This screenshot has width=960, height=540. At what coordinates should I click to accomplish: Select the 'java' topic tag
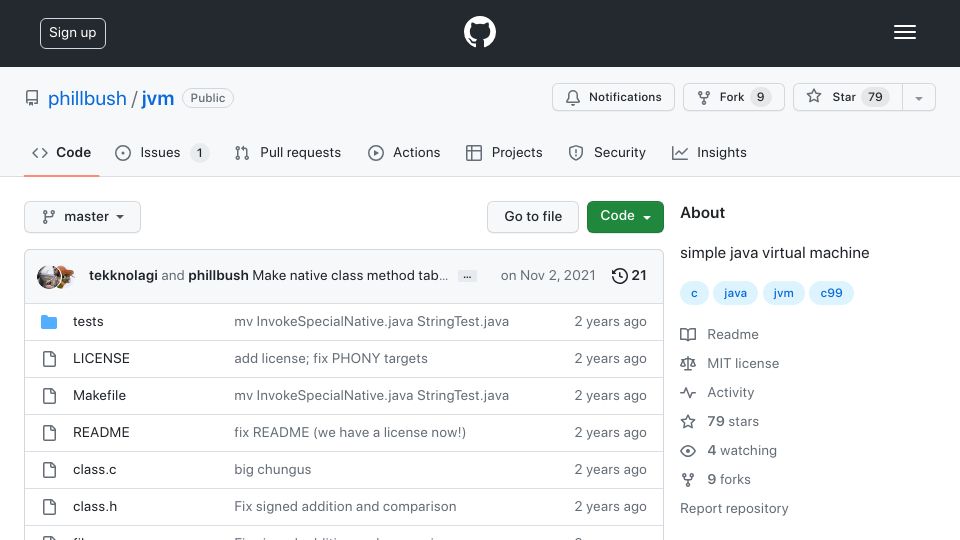click(735, 293)
